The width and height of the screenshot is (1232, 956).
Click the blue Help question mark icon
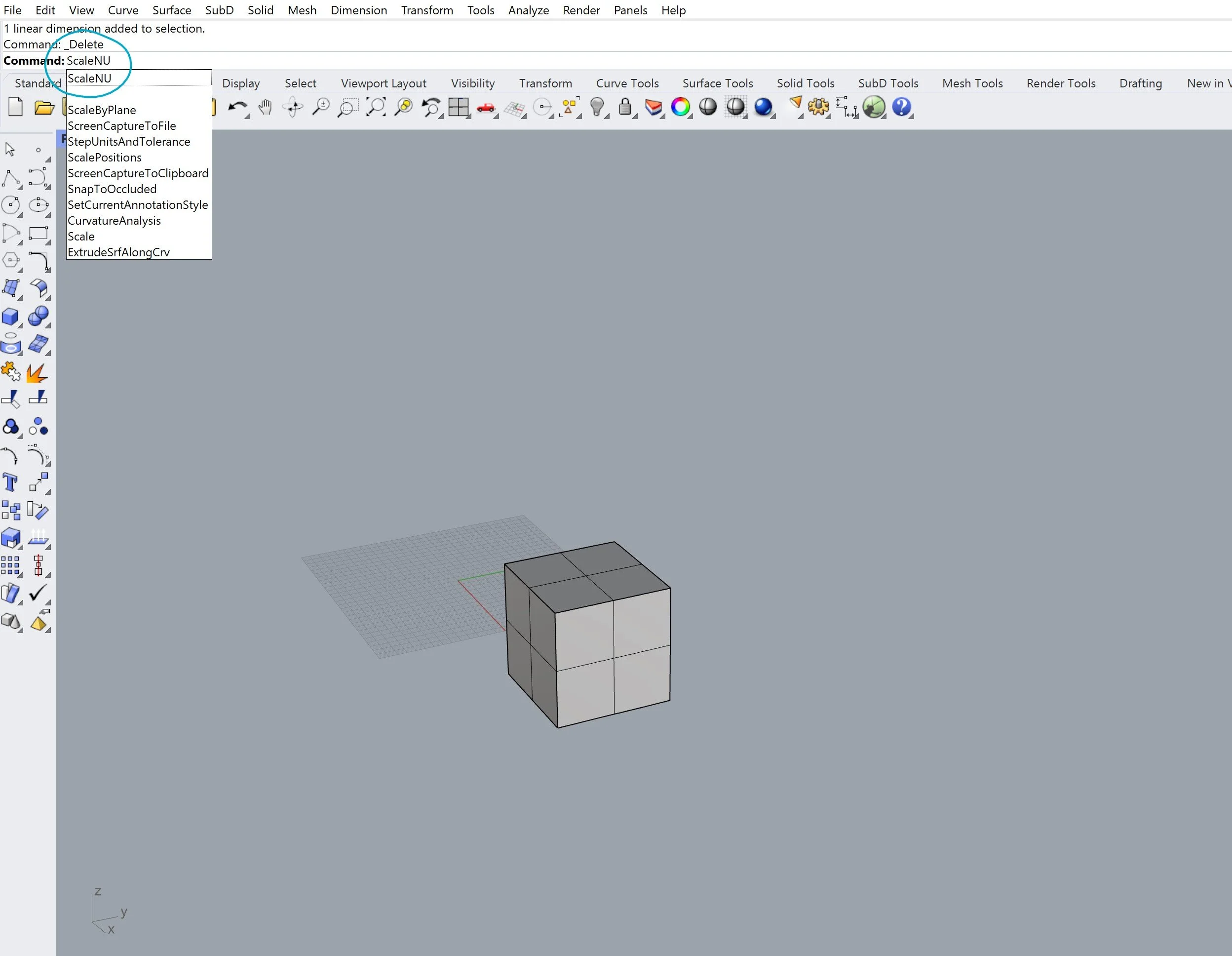click(901, 107)
